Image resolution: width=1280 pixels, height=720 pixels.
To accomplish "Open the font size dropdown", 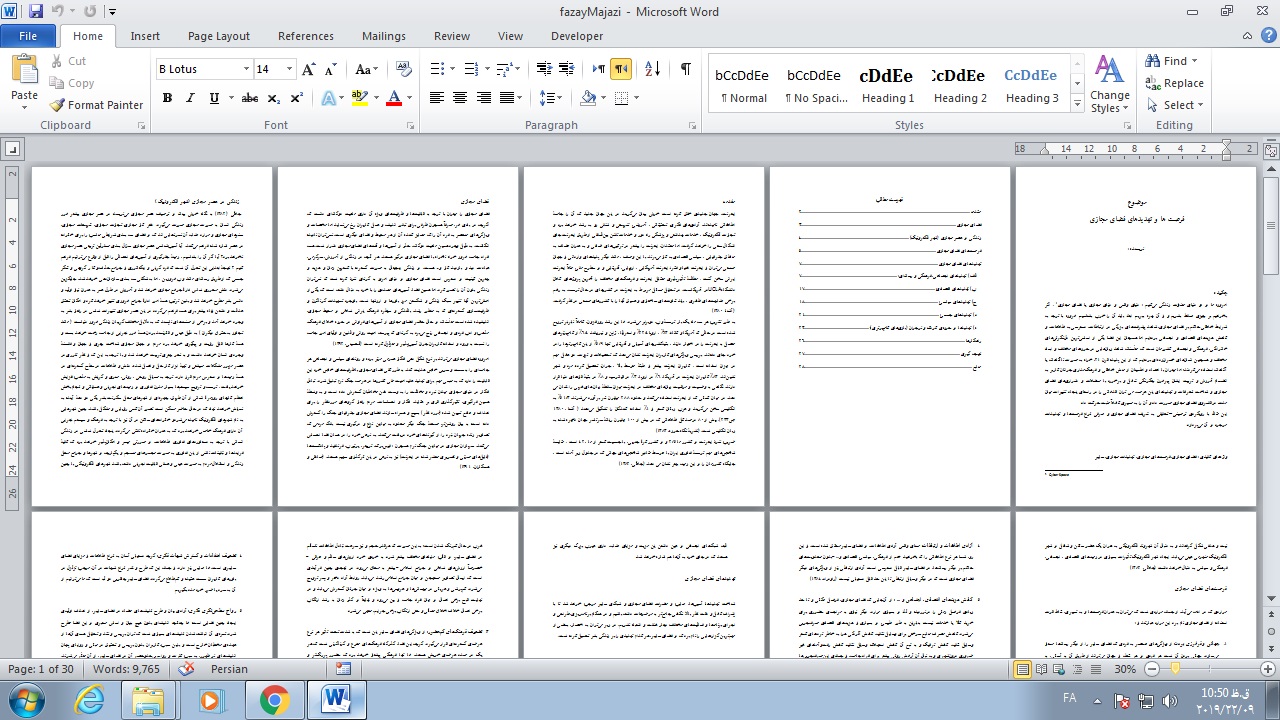I will pyautogui.click(x=290, y=69).
